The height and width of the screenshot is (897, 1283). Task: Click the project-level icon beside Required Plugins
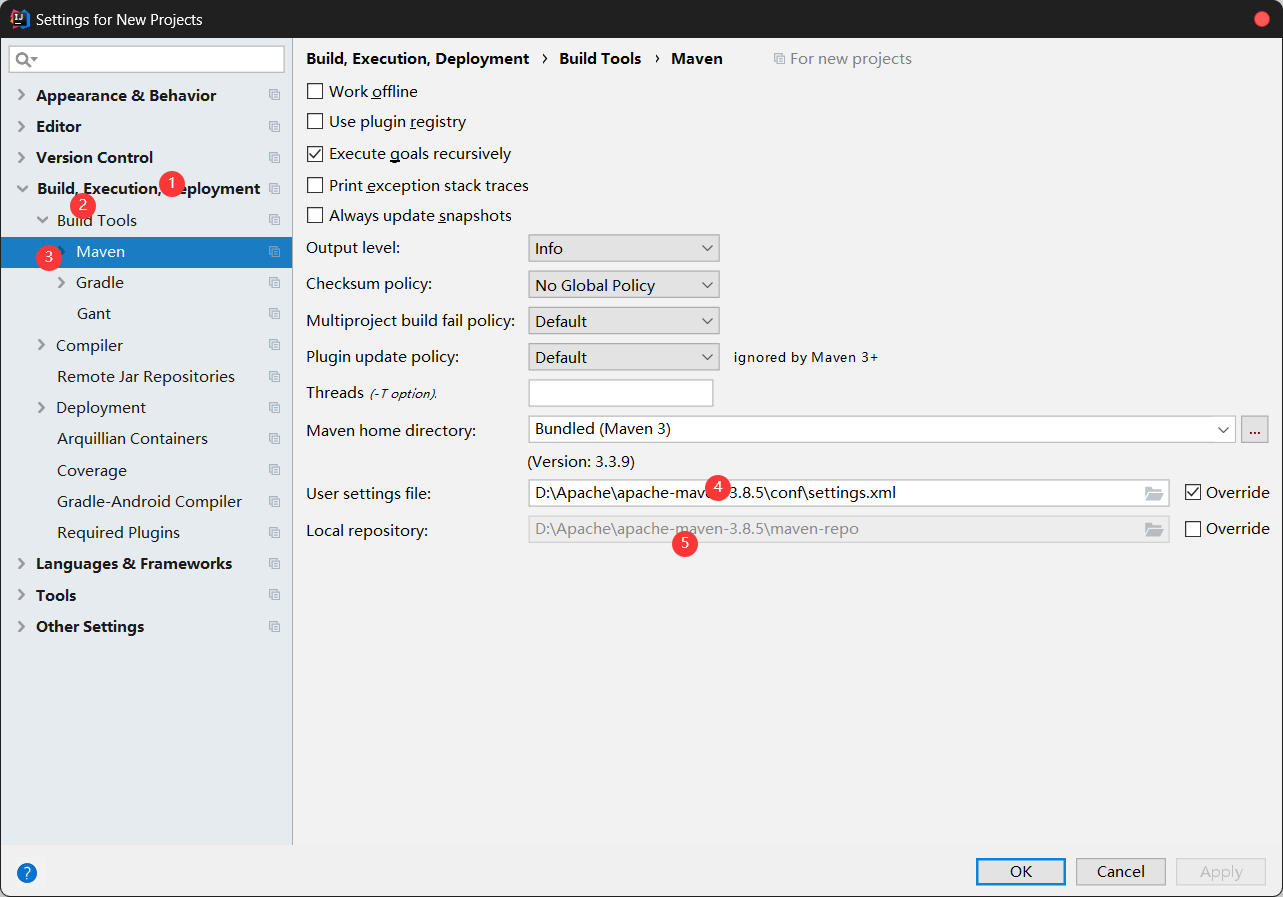point(274,532)
